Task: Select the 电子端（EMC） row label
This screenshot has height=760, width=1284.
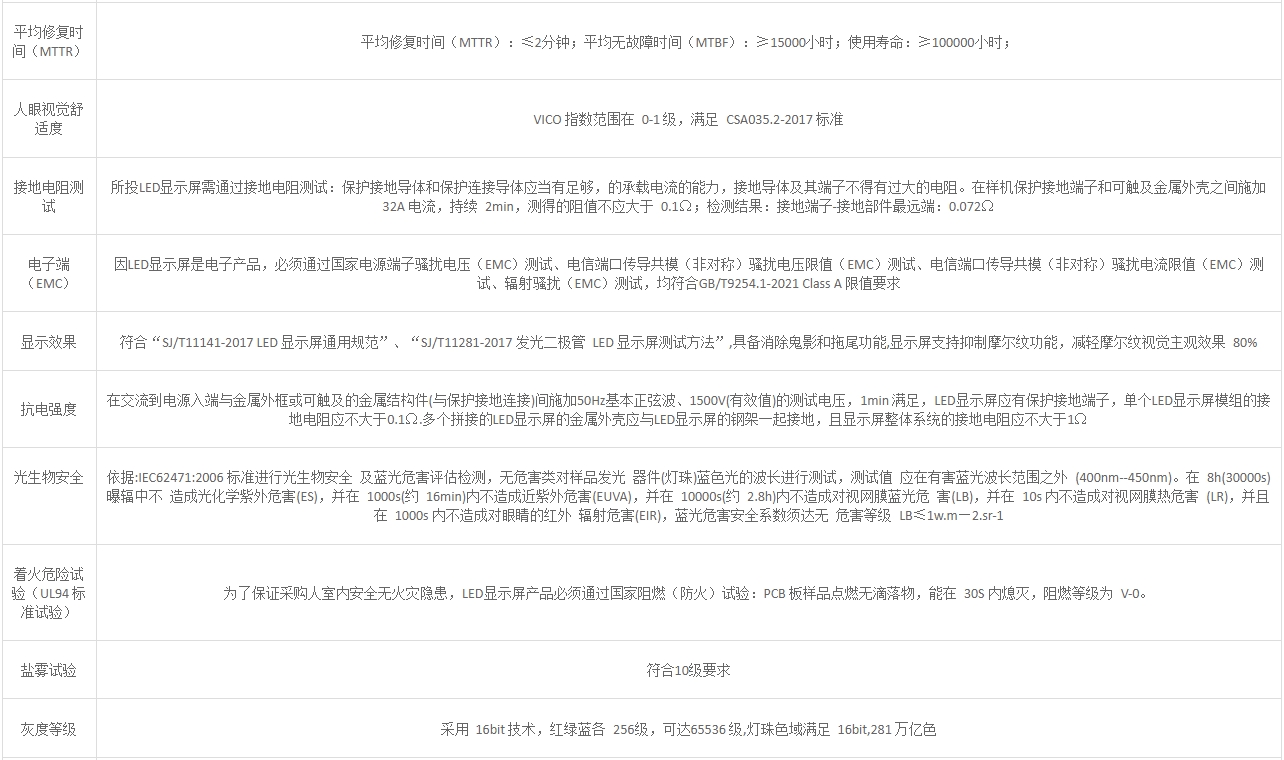Action: coord(48,273)
